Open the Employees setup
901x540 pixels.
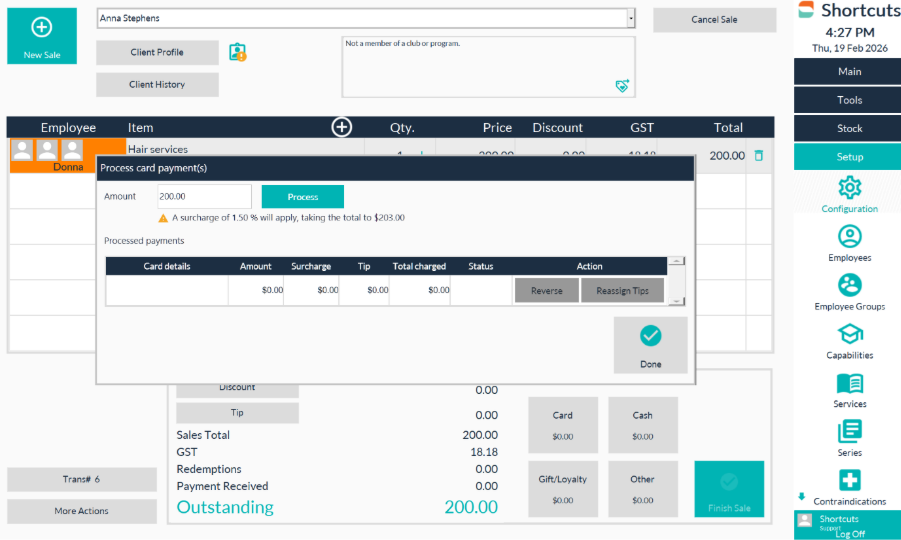click(x=849, y=244)
